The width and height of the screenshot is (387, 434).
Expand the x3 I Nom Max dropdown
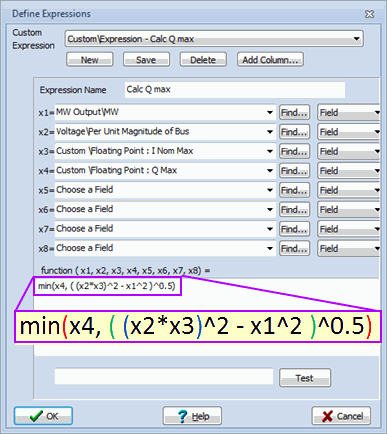[270, 151]
